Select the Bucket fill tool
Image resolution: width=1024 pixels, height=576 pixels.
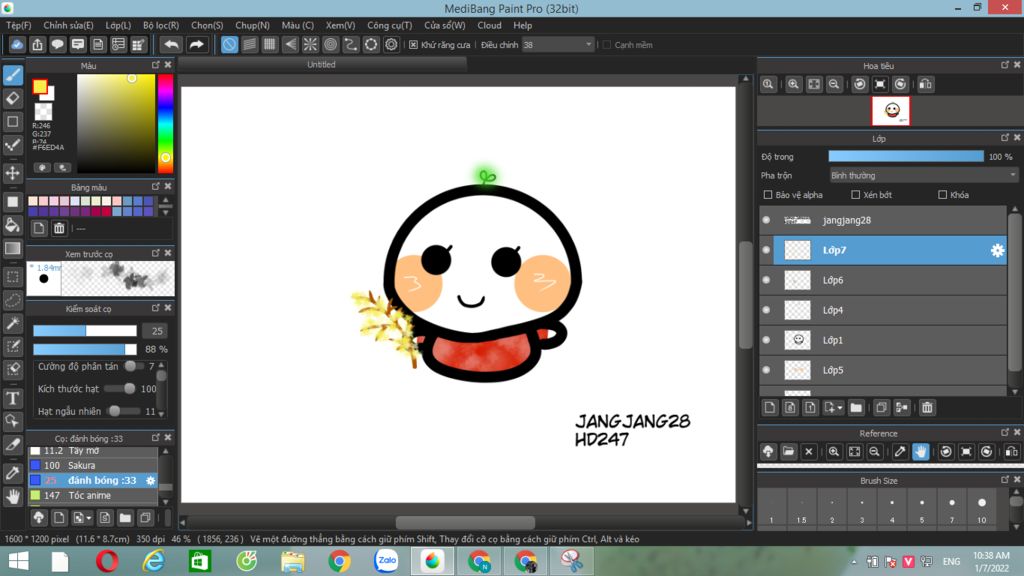13,224
